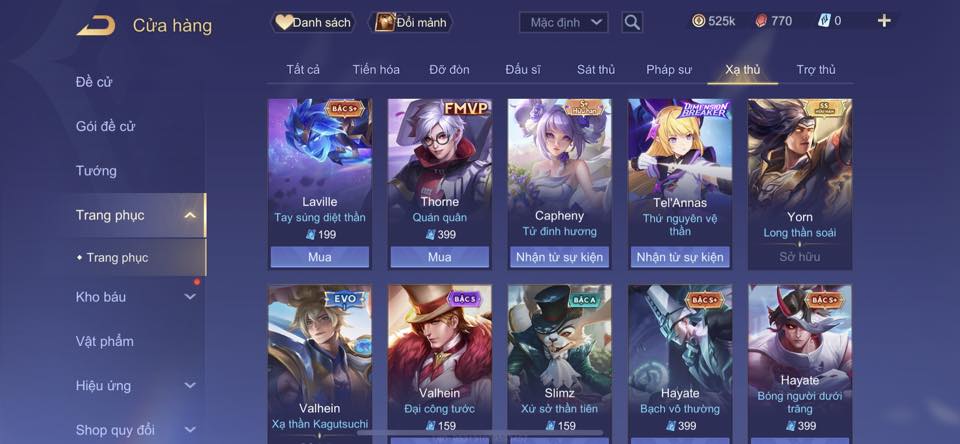Switch to the Pháp sư tab
The height and width of the screenshot is (444, 960).
[669, 70]
